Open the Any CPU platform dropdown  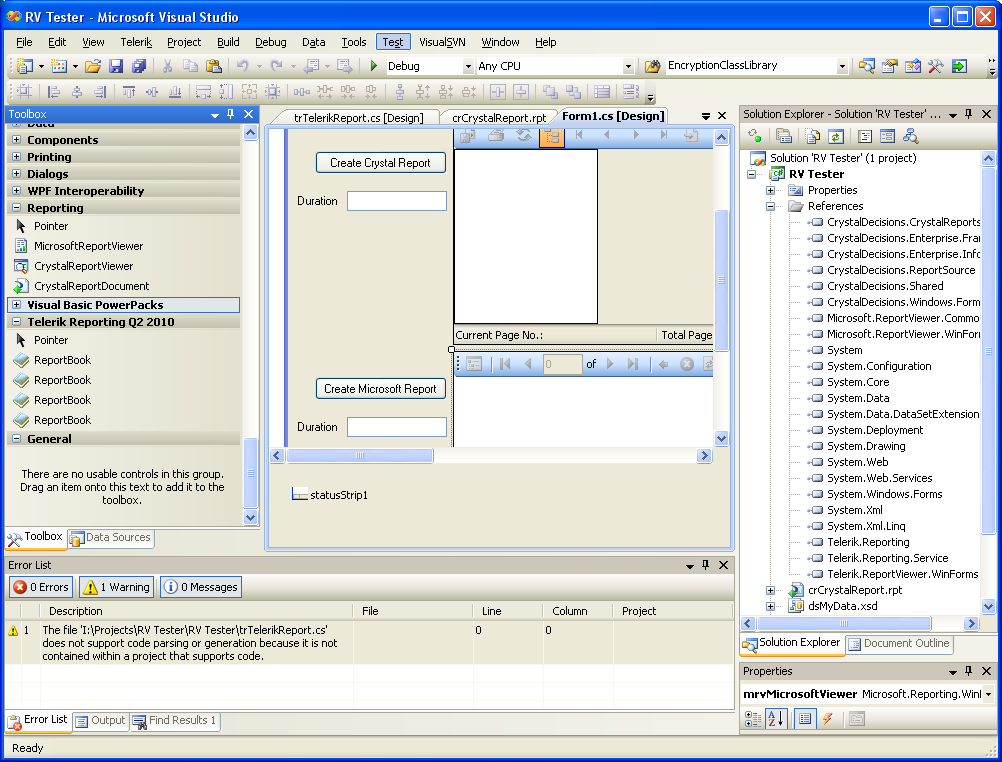click(x=628, y=66)
